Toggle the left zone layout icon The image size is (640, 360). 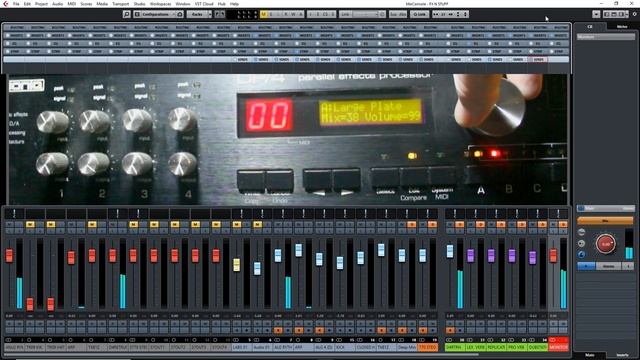point(607,14)
